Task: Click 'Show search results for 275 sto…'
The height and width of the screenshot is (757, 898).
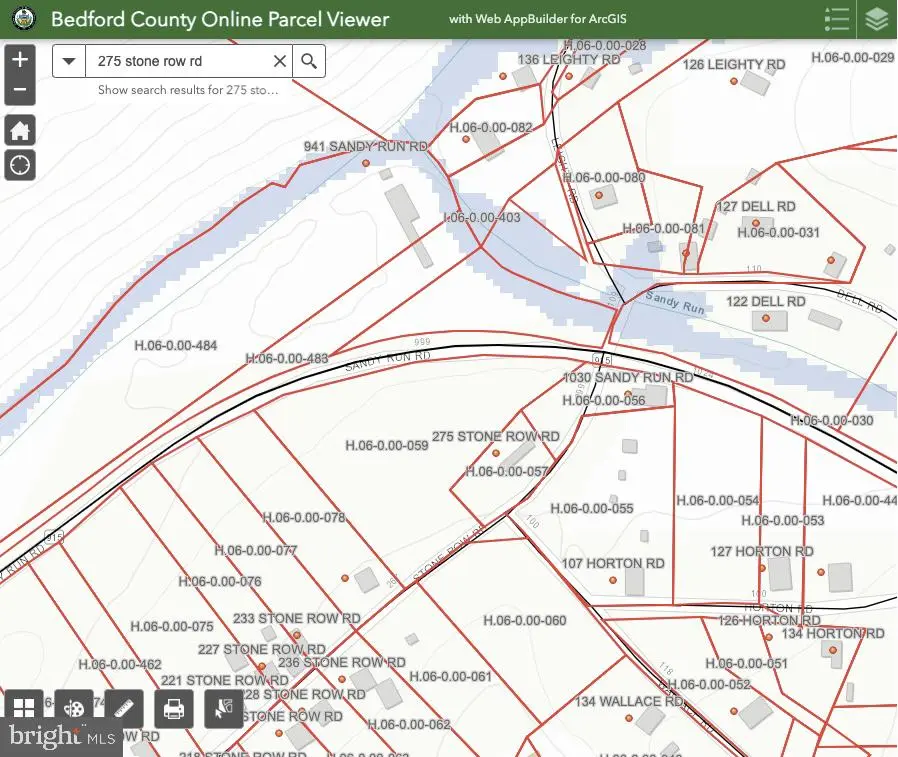Action: (188, 90)
